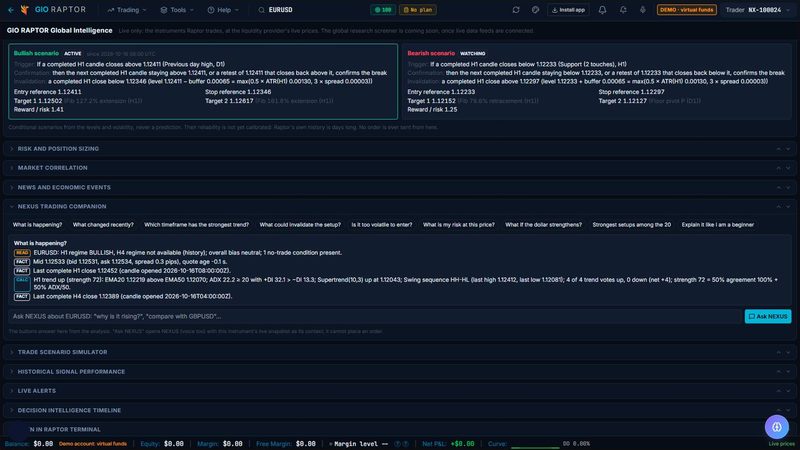Click the refresh icon in the top bar

516,10
